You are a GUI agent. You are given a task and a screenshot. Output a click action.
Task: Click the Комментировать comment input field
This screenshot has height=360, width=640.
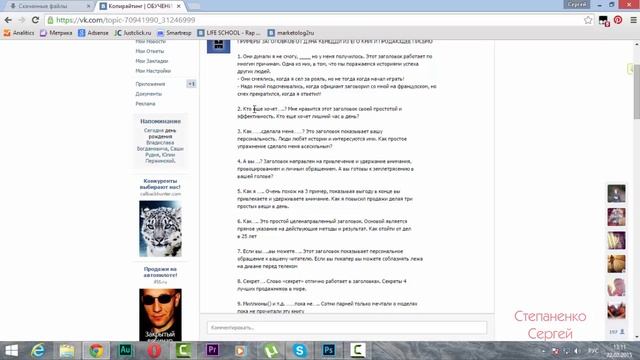pos(347,327)
